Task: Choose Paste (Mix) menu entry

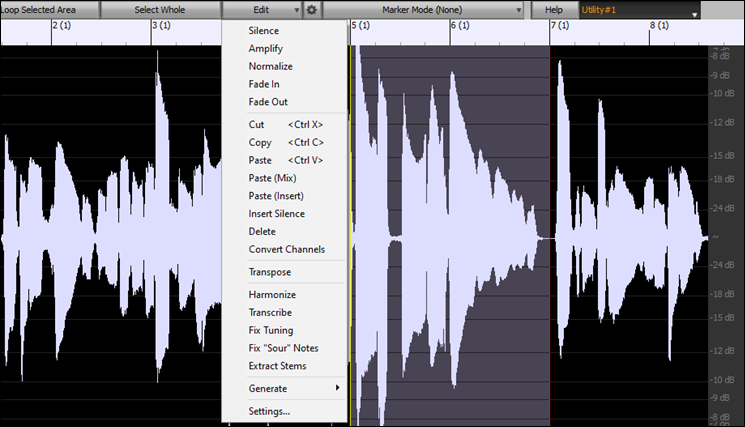Action: pyautogui.click(x=272, y=178)
